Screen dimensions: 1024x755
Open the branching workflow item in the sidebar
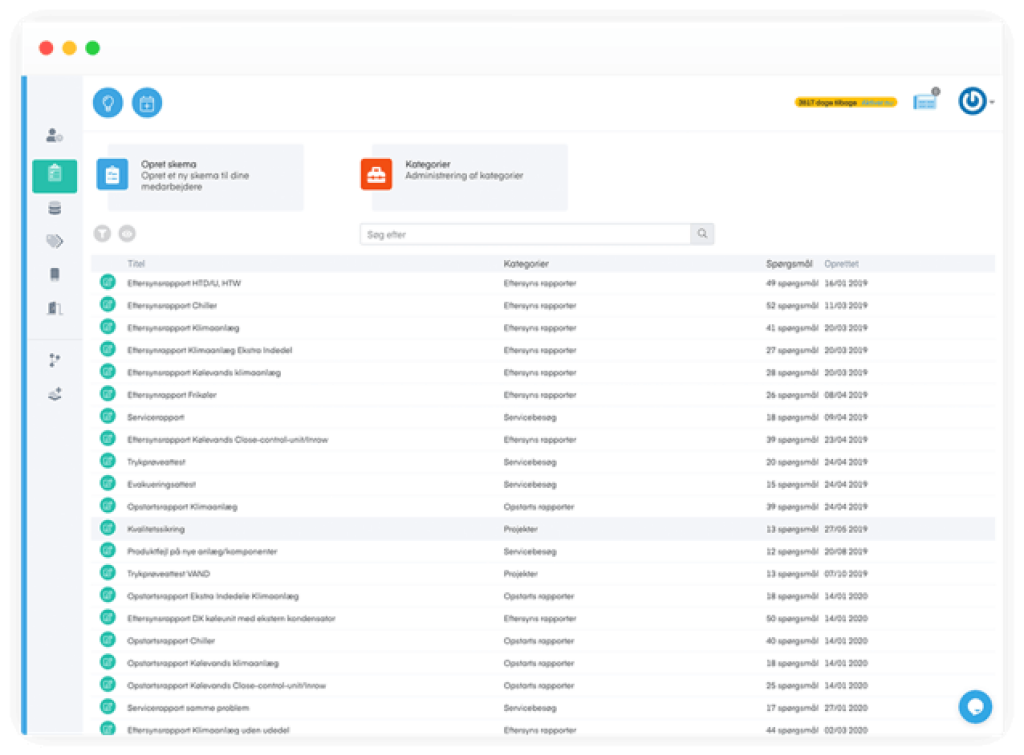pyautogui.click(x=54, y=360)
